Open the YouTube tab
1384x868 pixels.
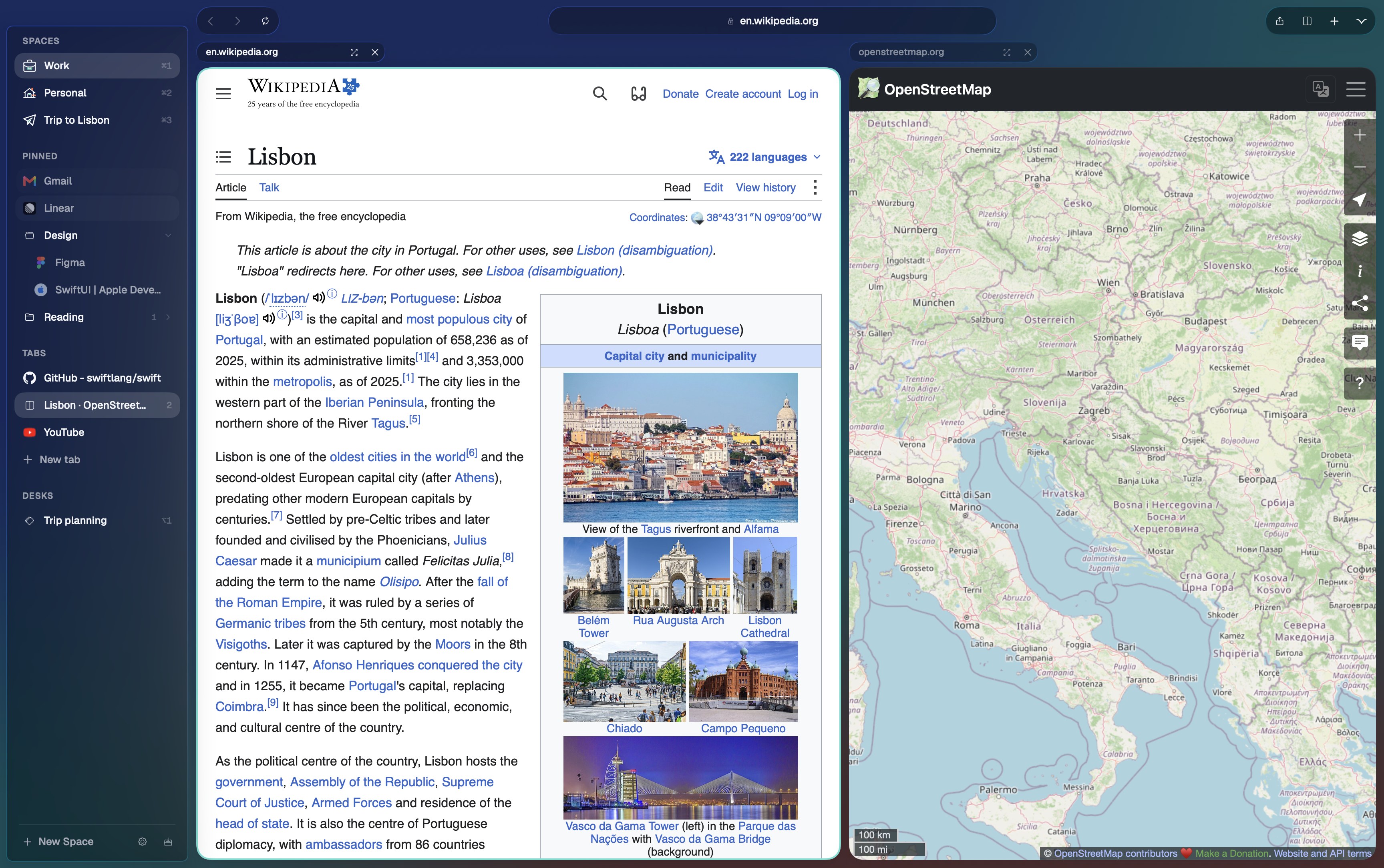pos(97,432)
